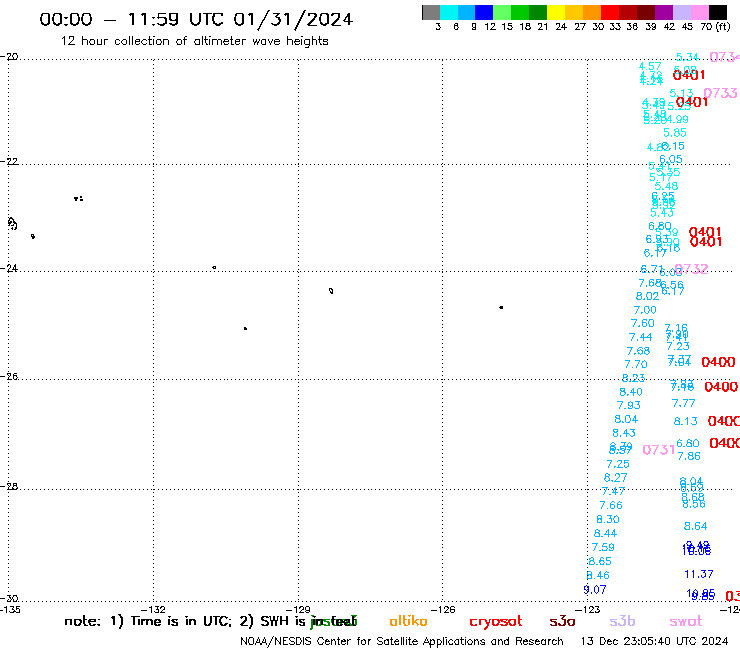Click the wave height value '7.25'

pos(618,464)
